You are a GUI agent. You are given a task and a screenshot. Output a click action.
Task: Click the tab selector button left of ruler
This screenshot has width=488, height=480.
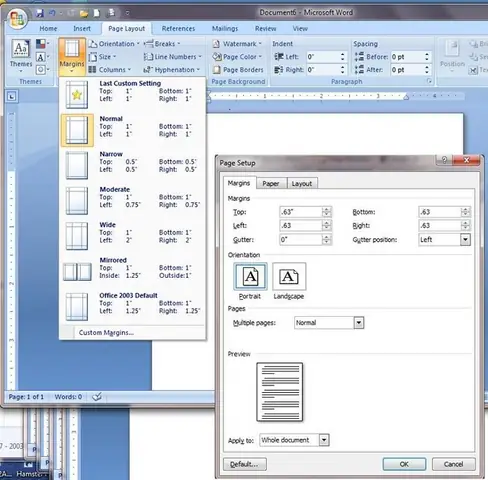pos(12,97)
